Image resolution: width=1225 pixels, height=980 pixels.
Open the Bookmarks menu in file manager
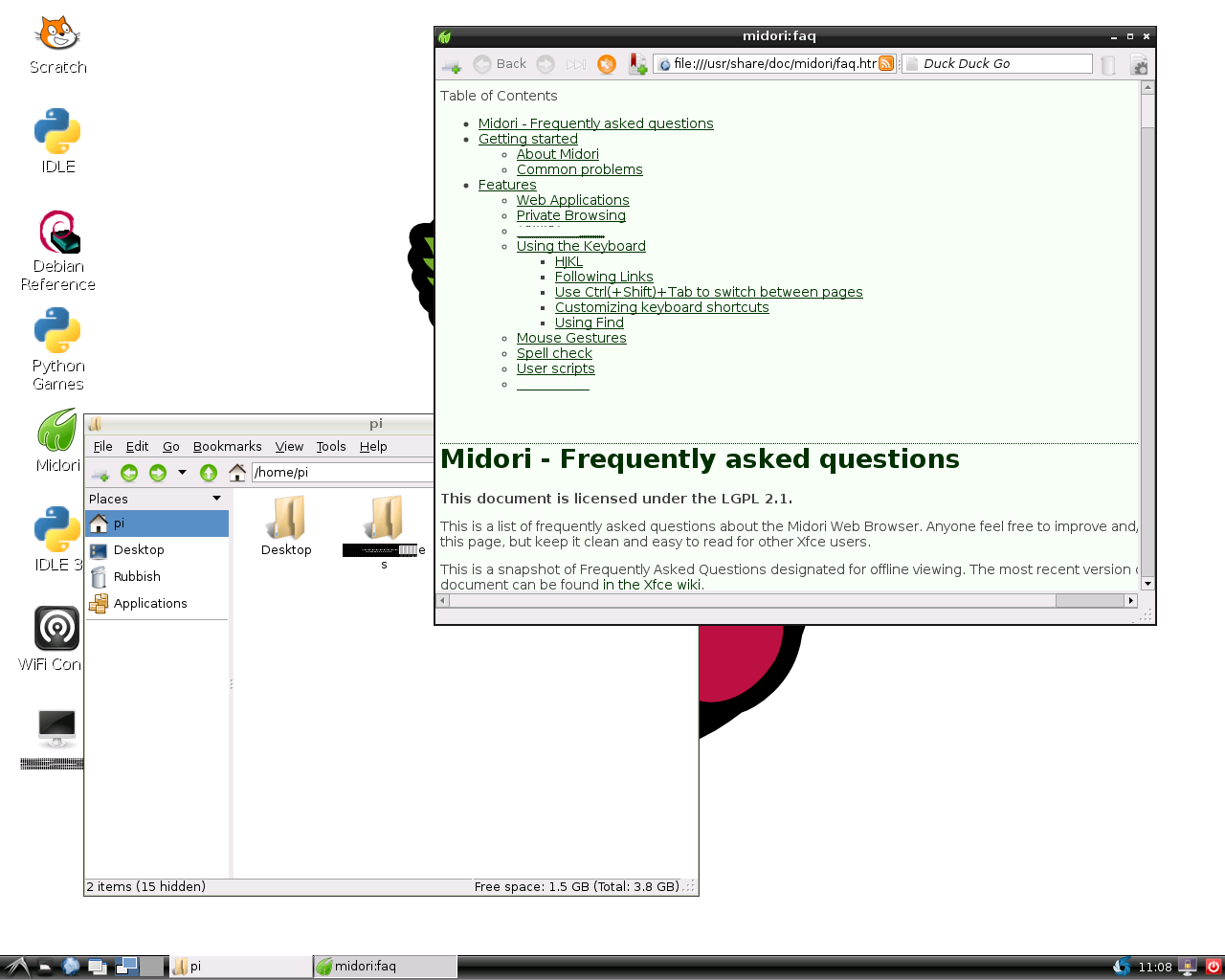click(227, 447)
